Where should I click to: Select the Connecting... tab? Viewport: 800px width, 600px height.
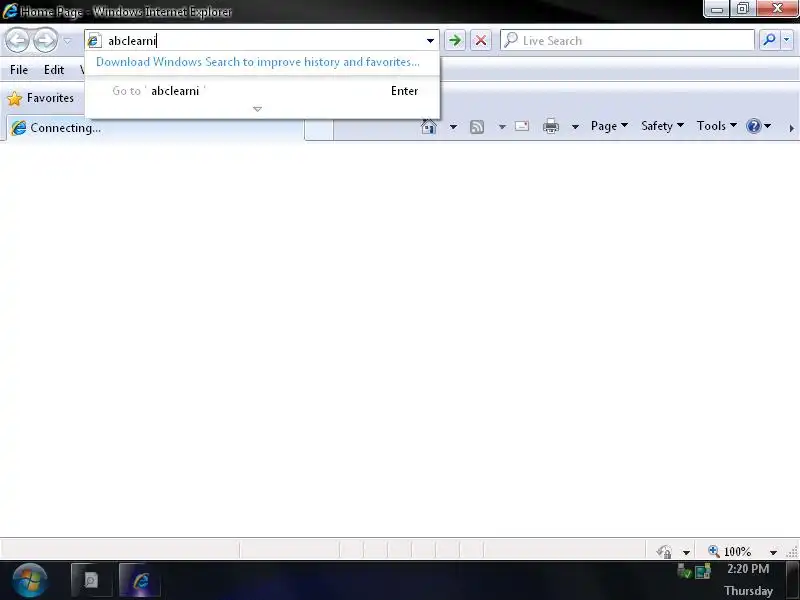click(155, 128)
